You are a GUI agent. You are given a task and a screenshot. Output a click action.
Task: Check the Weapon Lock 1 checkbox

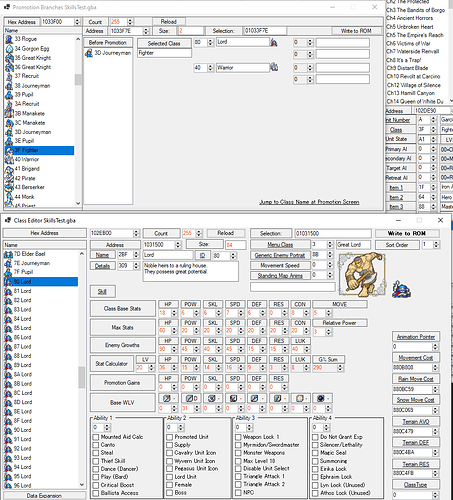click(x=238, y=437)
